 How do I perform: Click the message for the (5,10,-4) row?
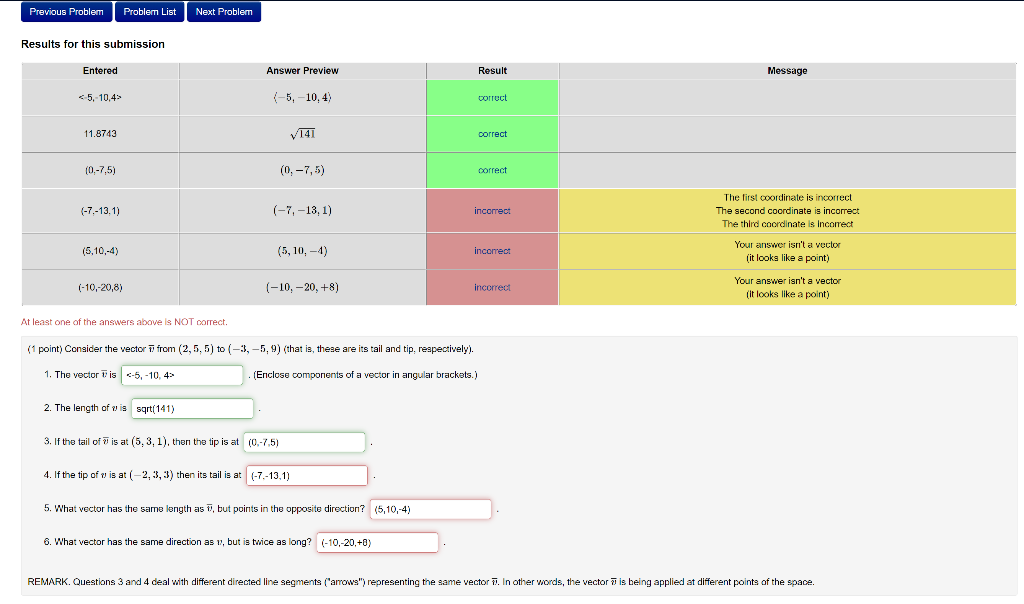point(788,251)
